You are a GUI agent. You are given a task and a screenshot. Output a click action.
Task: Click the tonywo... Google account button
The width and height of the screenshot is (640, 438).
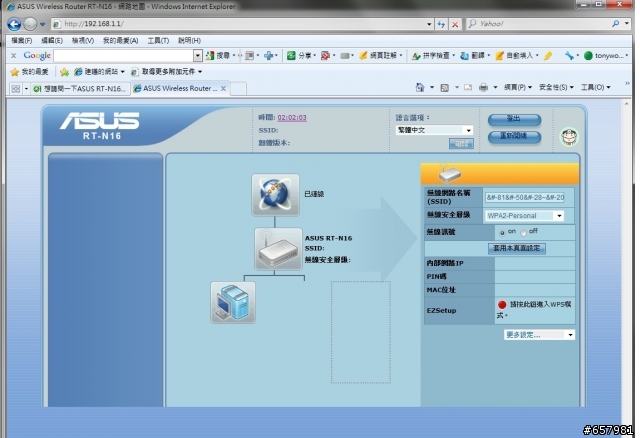tap(606, 56)
